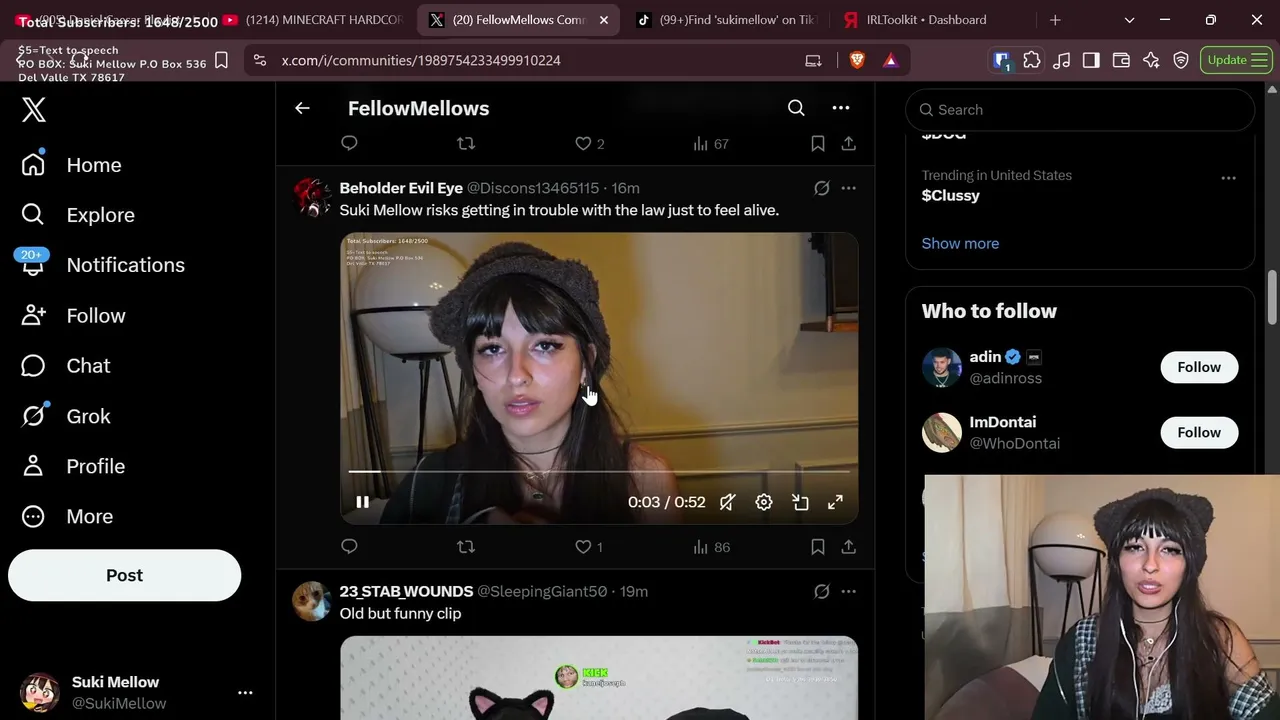
Task: Open the Brave Wallet icon
Action: tap(1121, 60)
